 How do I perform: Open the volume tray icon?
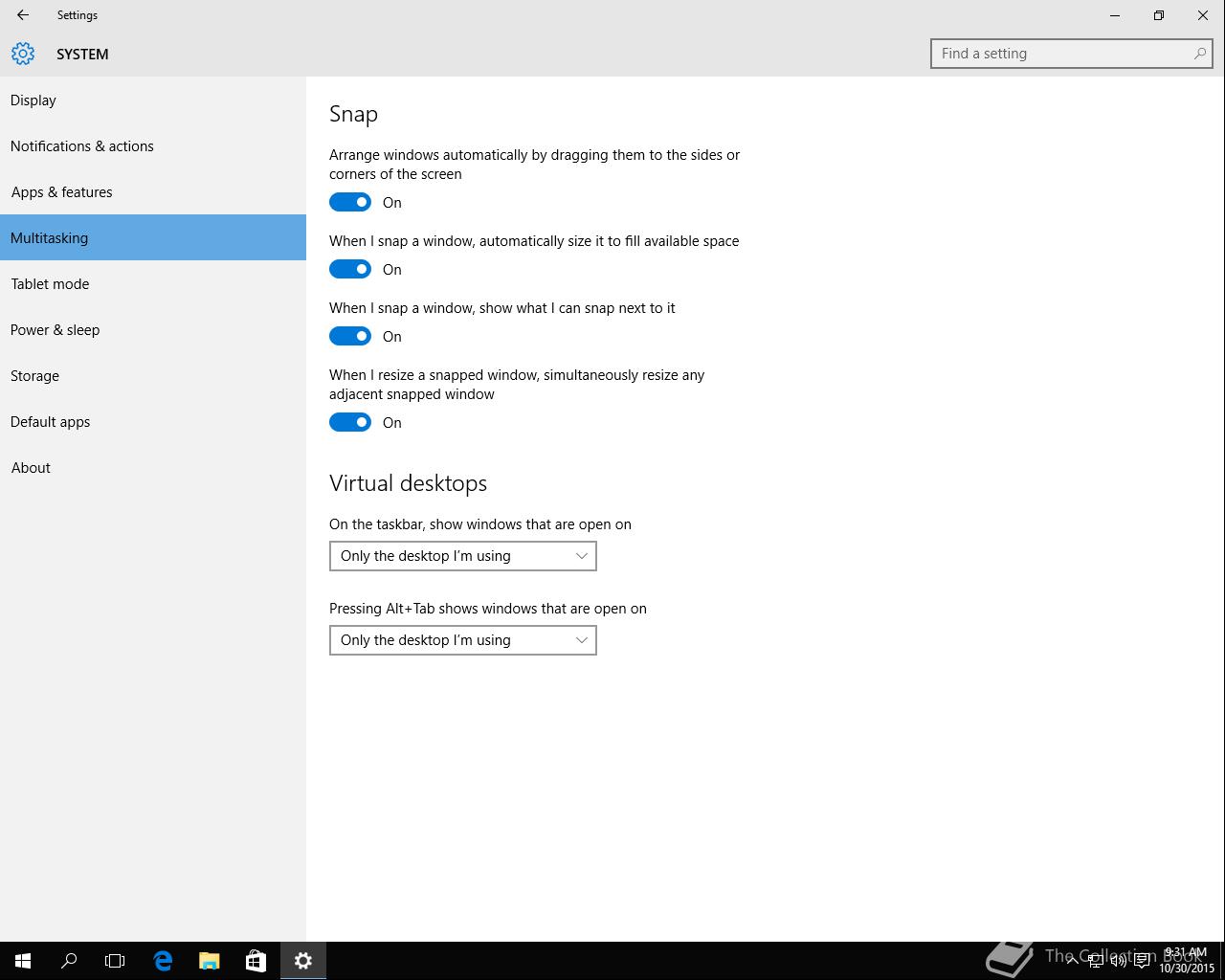1118,961
